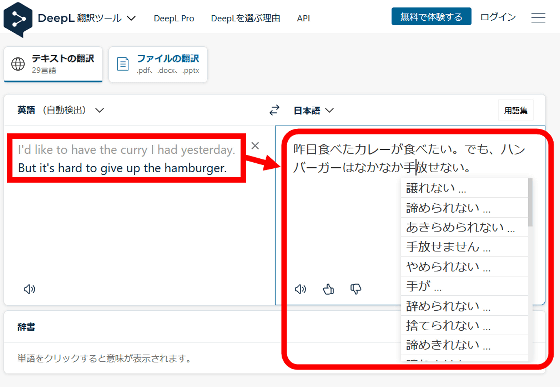Click the 無料で体験する button
Image resolution: width=560 pixels, height=387 pixels.
pos(431,17)
